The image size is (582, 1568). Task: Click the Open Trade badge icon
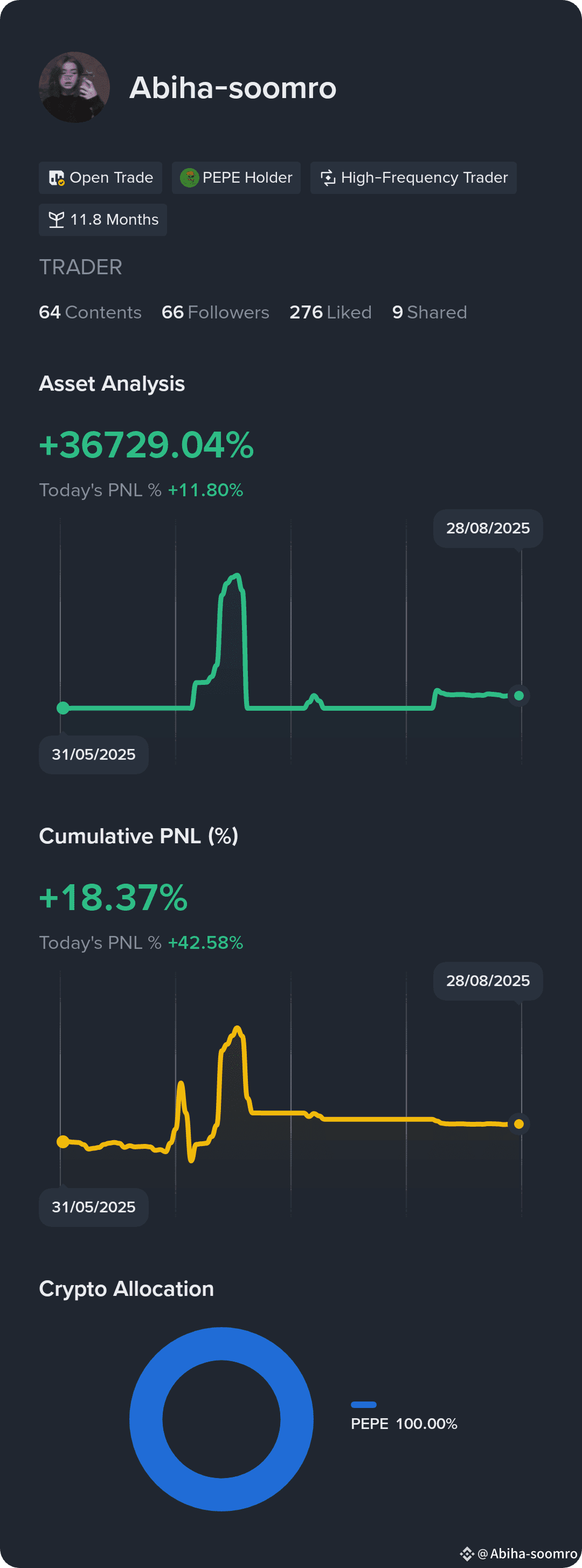pyautogui.click(x=57, y=178)
